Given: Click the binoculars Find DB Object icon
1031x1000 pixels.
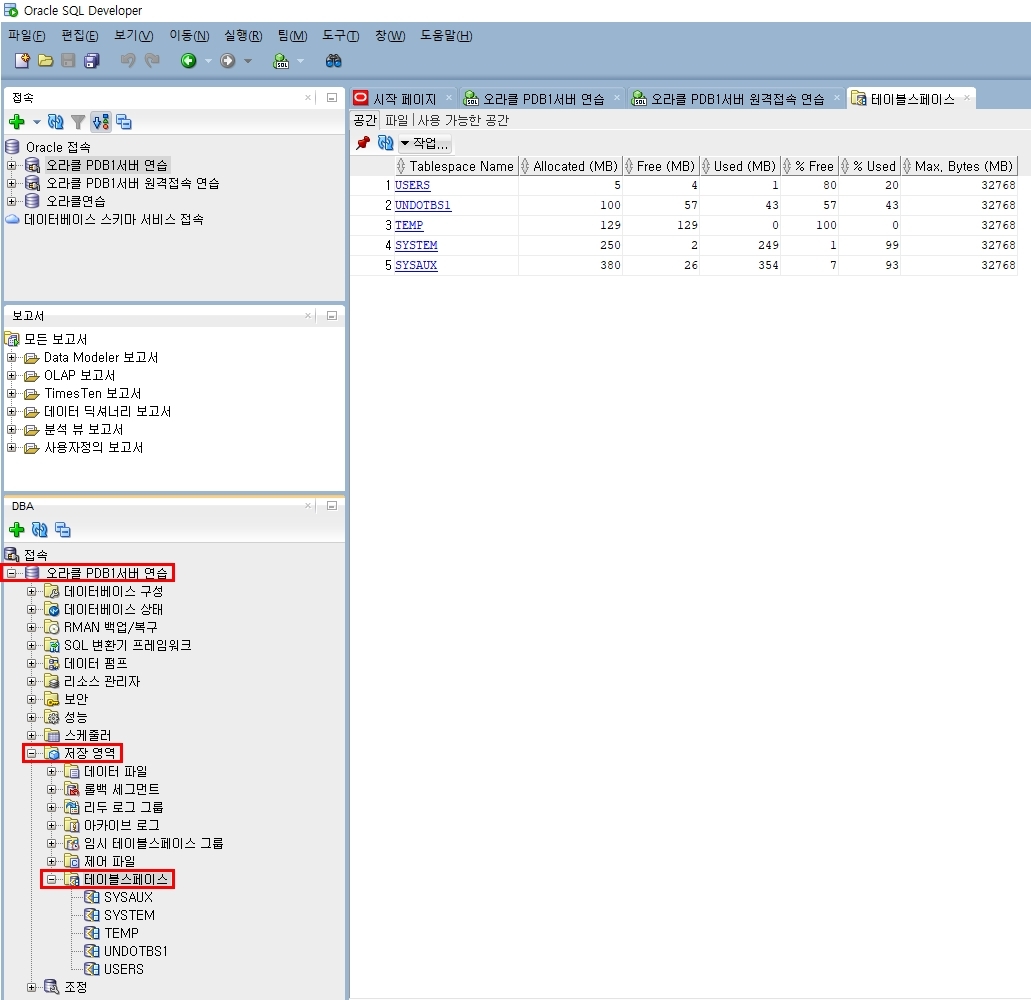Looking at the screenshot, I should [x=333, y=61].
